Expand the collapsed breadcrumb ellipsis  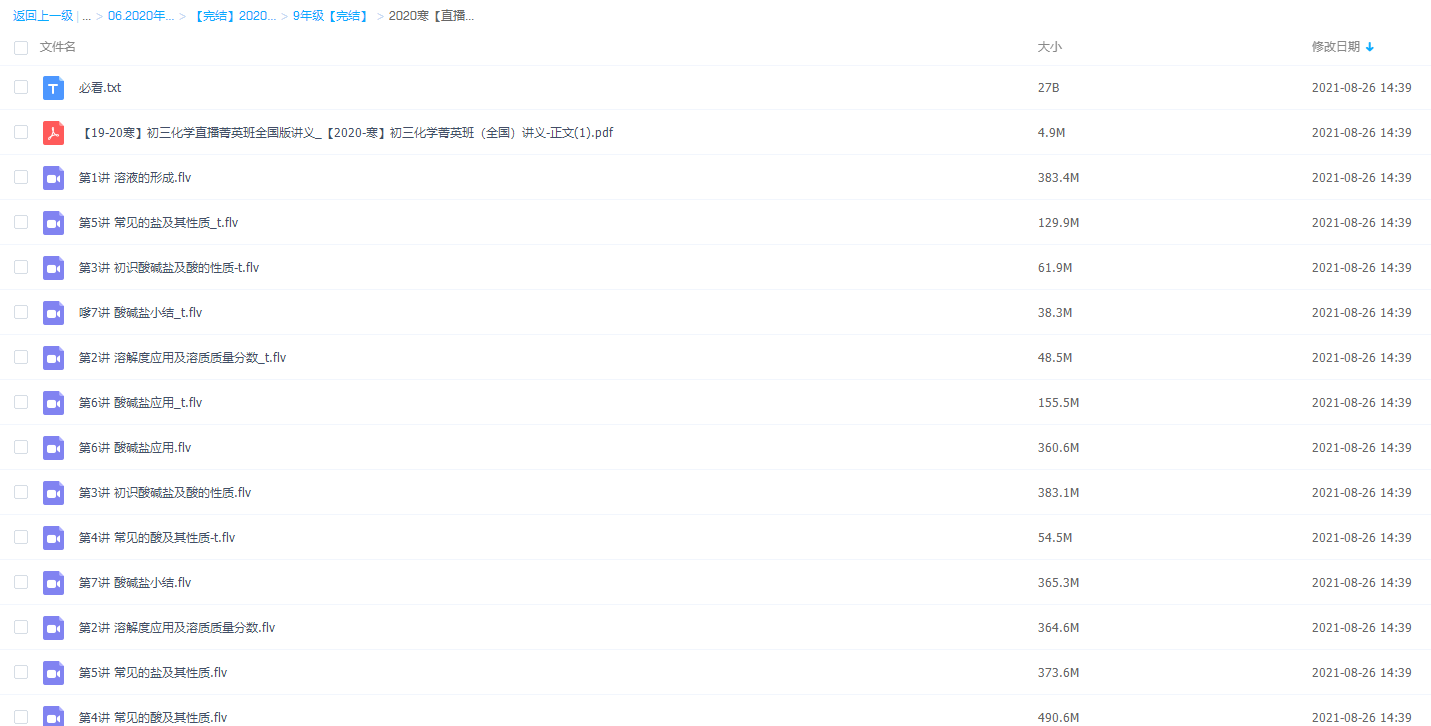pos(87,16)
